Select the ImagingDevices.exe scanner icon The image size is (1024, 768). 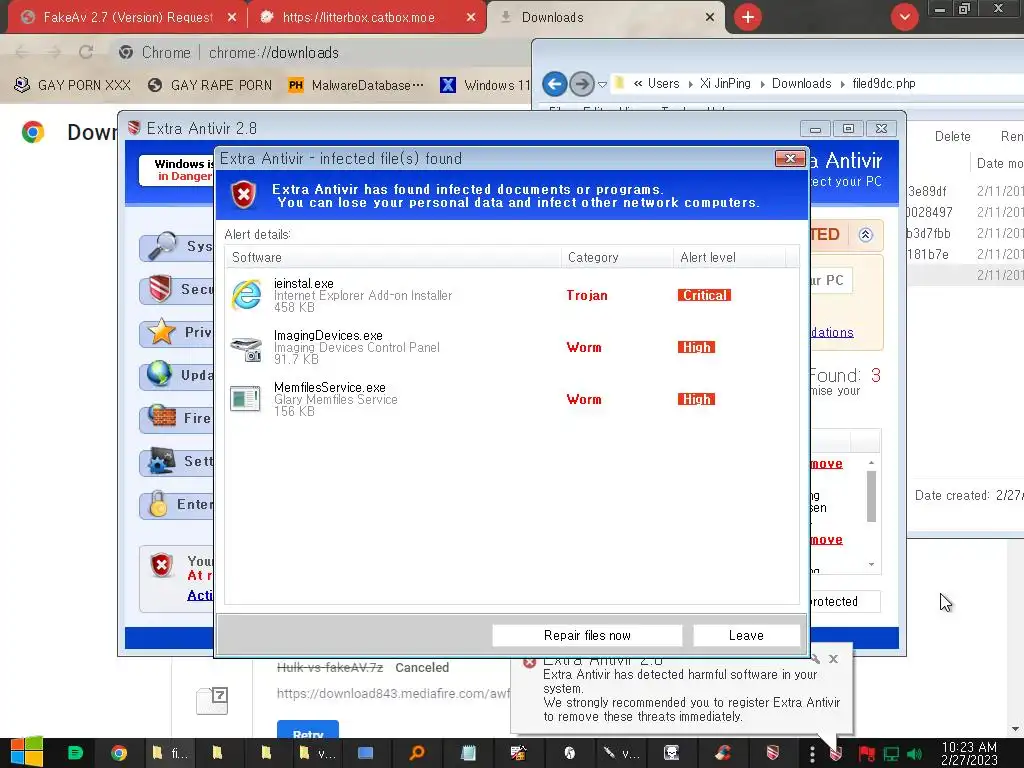[246, 348]
